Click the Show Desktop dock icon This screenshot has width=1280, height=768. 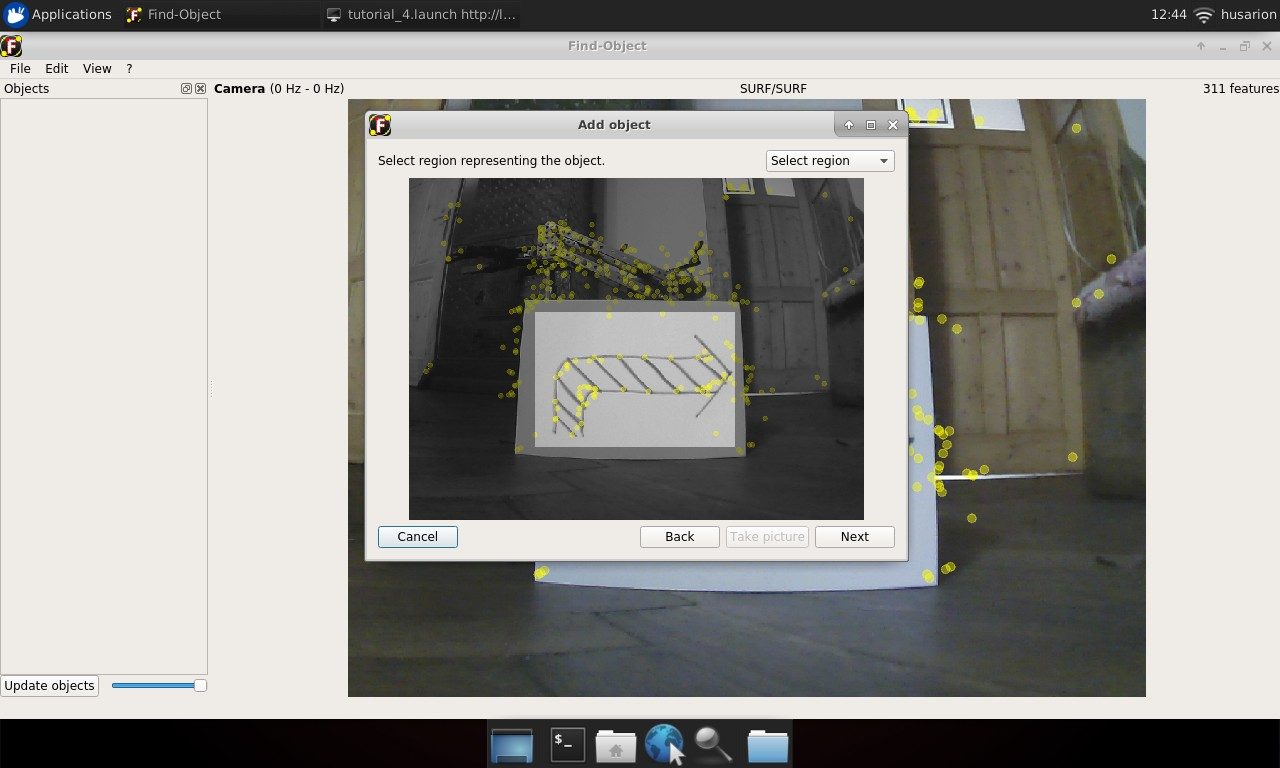(x=512, y=745)
